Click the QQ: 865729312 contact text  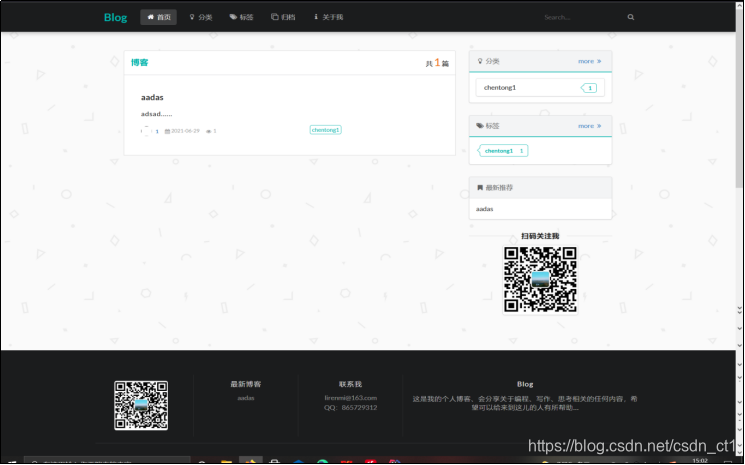[351, 408]
